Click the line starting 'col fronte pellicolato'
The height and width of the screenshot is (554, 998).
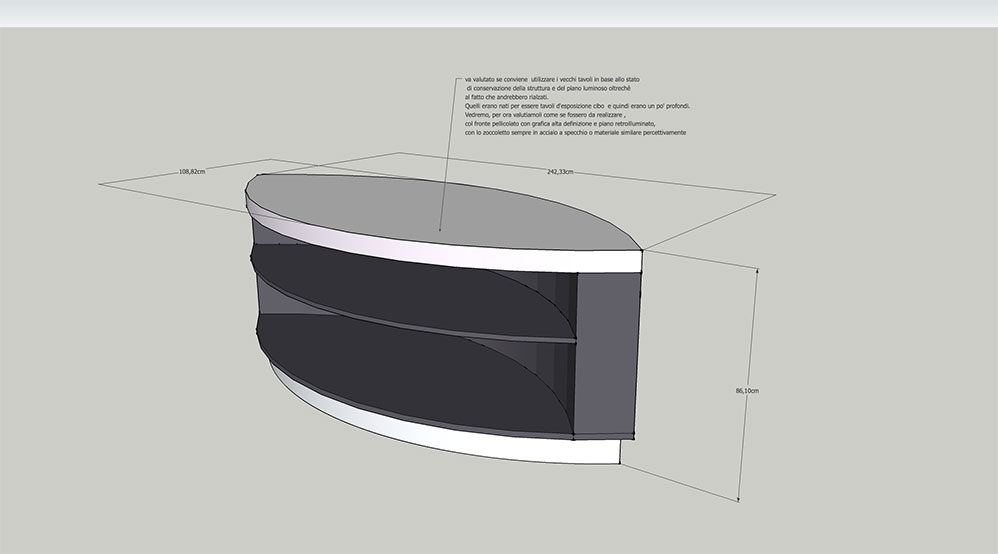pos(560,124)
